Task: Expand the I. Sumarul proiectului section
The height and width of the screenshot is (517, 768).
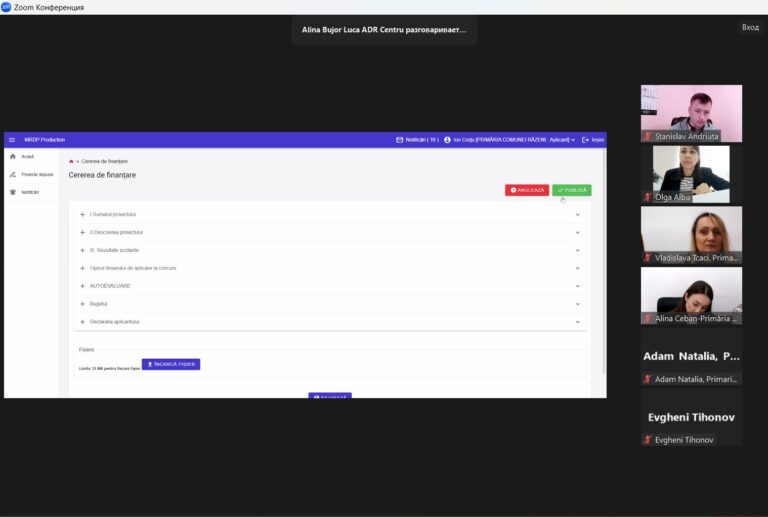Action: click(x=330, y=214)
